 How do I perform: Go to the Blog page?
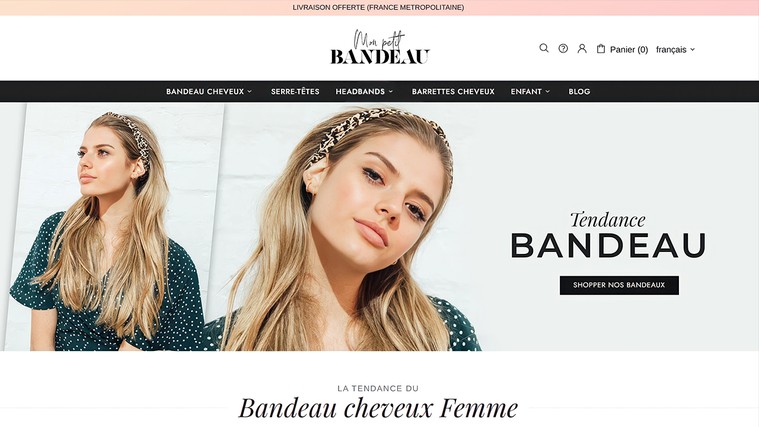tap(579, 92)
